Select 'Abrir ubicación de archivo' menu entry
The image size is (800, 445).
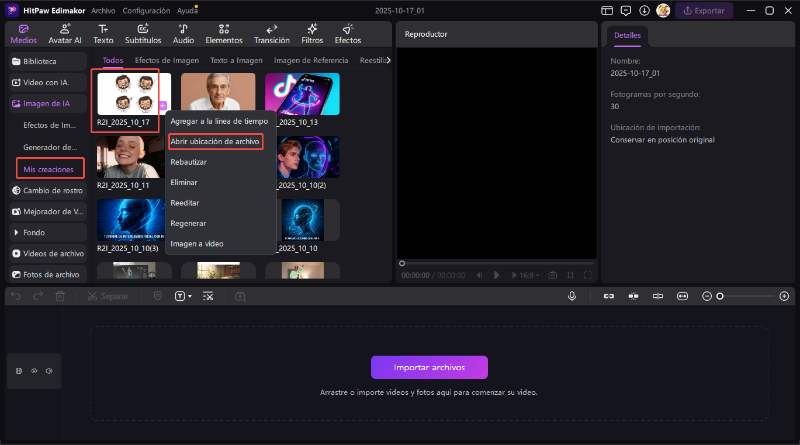pyautogui.click(x=215, y=142)
